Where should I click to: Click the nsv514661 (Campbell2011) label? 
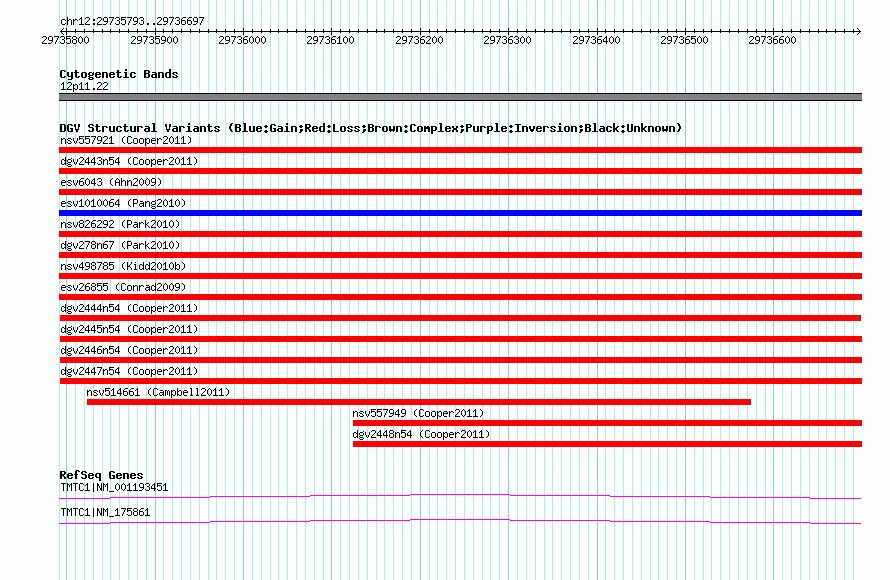click(x=158, y=392)
